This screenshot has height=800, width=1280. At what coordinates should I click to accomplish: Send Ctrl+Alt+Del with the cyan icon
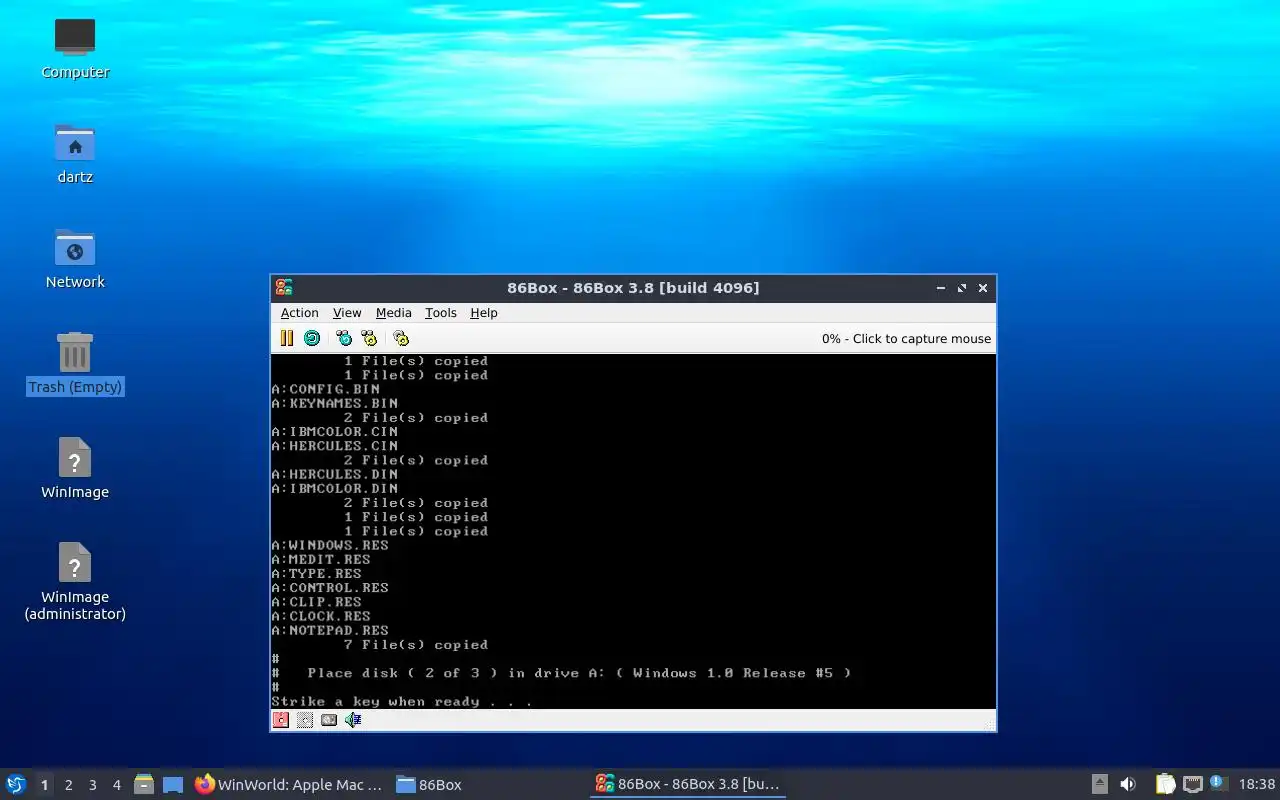pos(344,338)
